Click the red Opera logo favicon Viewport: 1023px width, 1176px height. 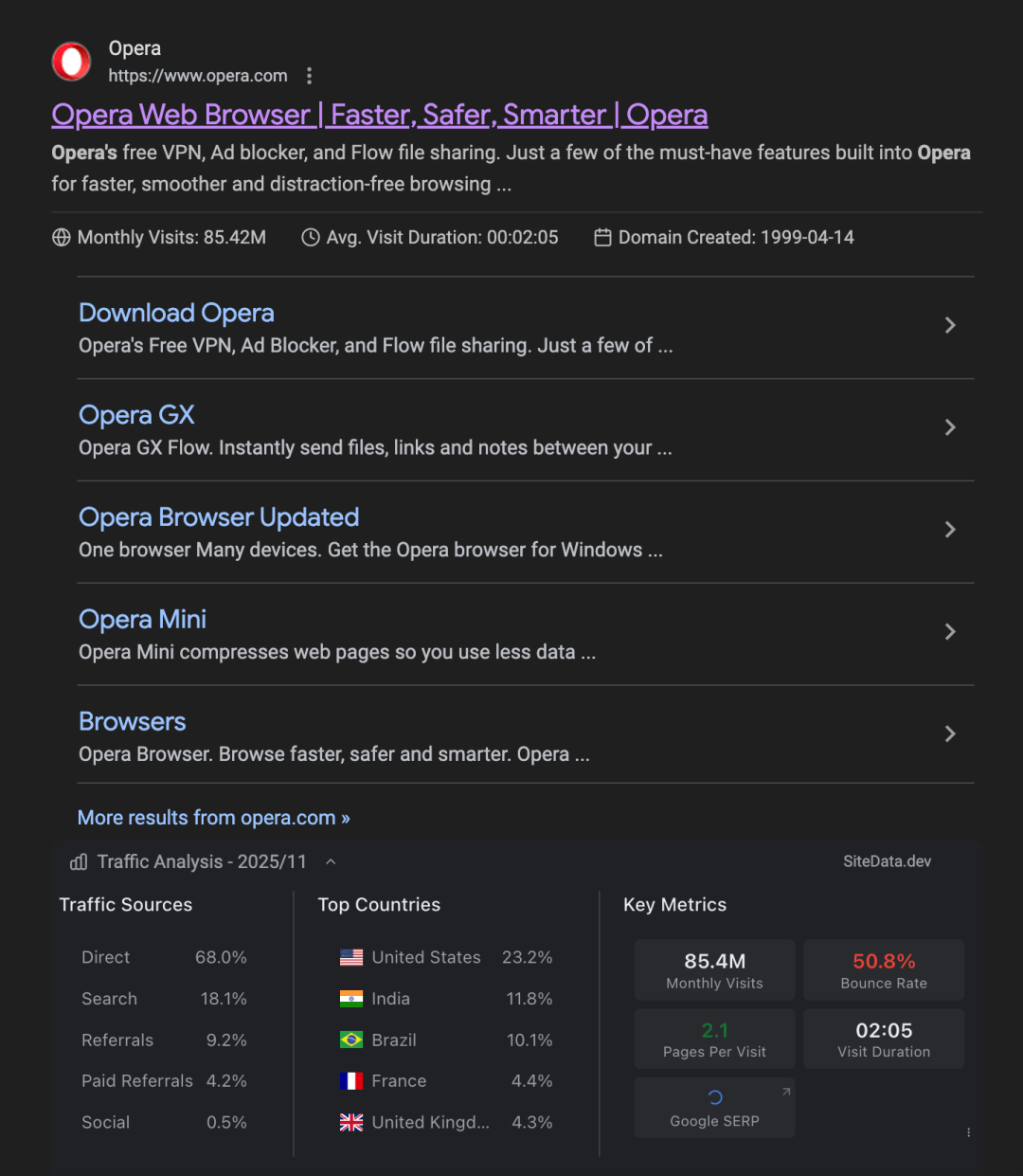click(x=71, y=62)
